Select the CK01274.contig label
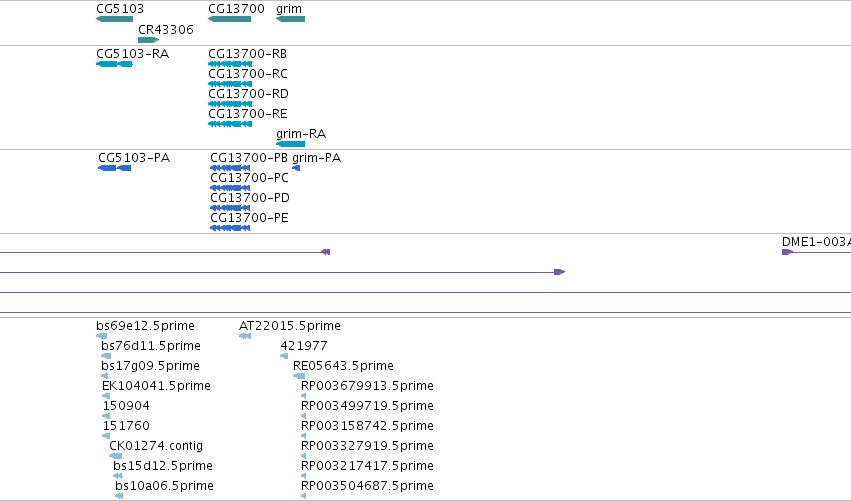 156,446
